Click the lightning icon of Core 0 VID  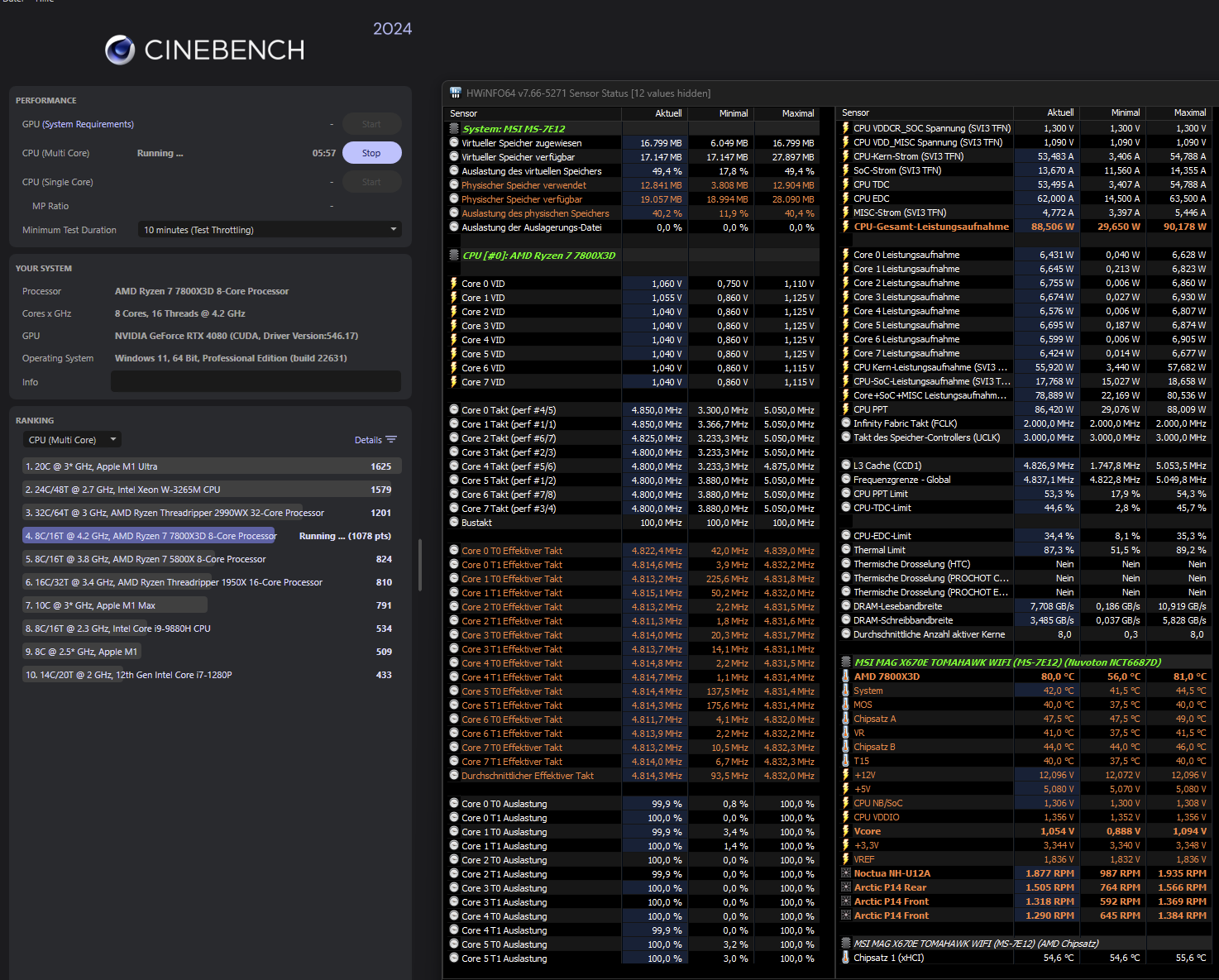(x=454, y=284)
